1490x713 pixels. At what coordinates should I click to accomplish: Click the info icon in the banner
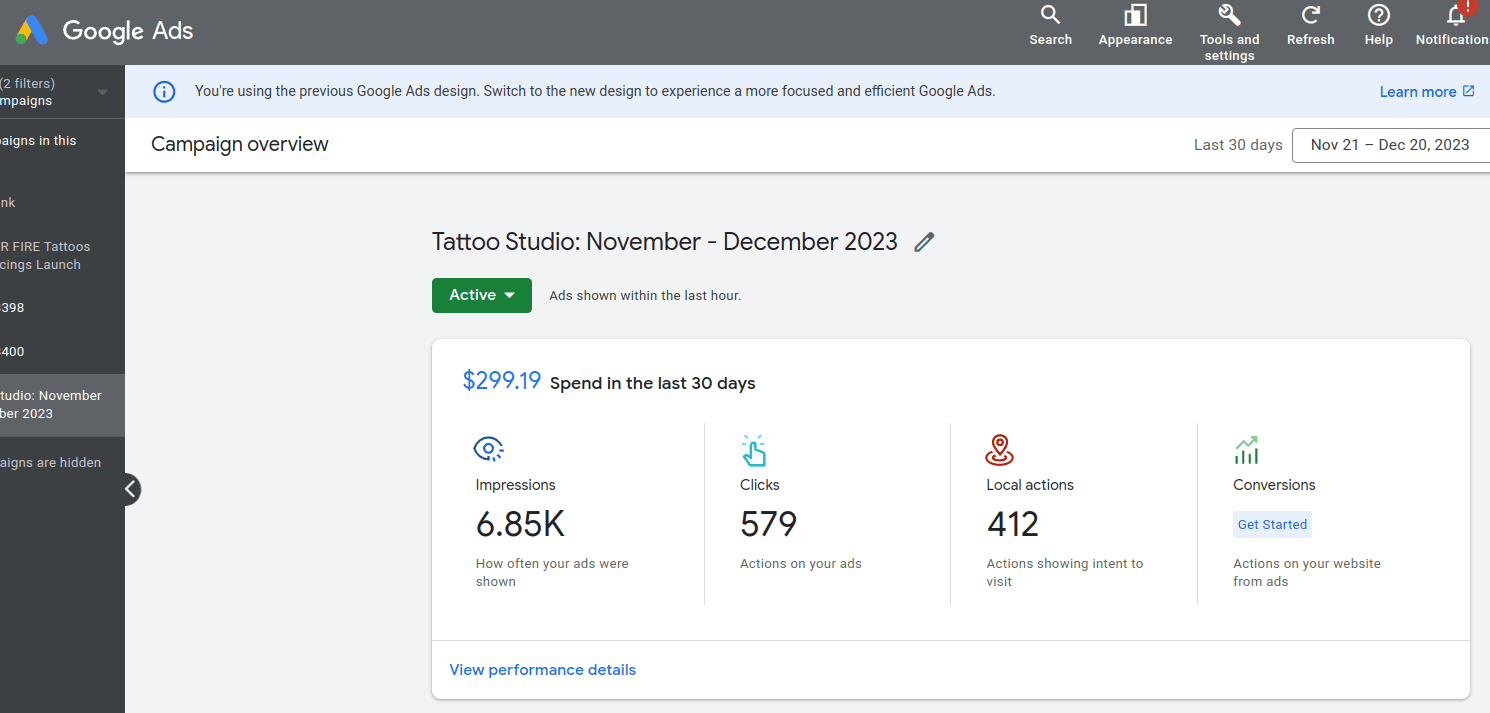pyautogui.click(x=164, y=92)
